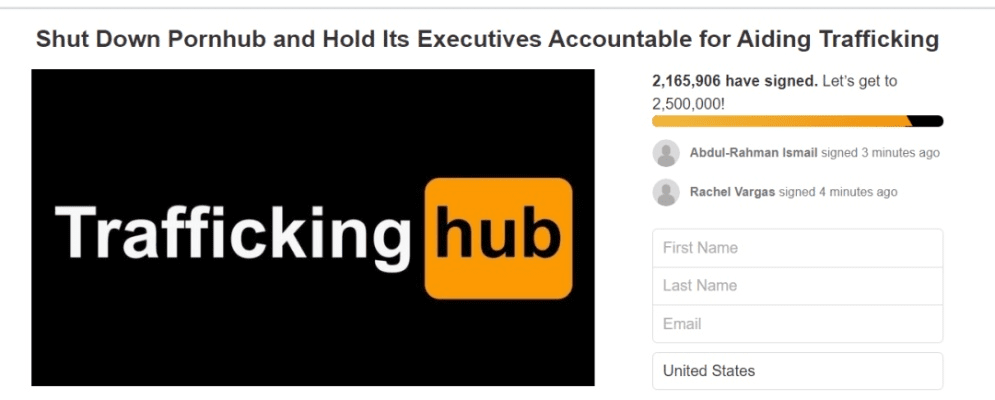The height and width of the screenshot is (400, 995).
Task: Click the "signed 3 minutes ago" timestamp
Action: [x=880, y=153]
